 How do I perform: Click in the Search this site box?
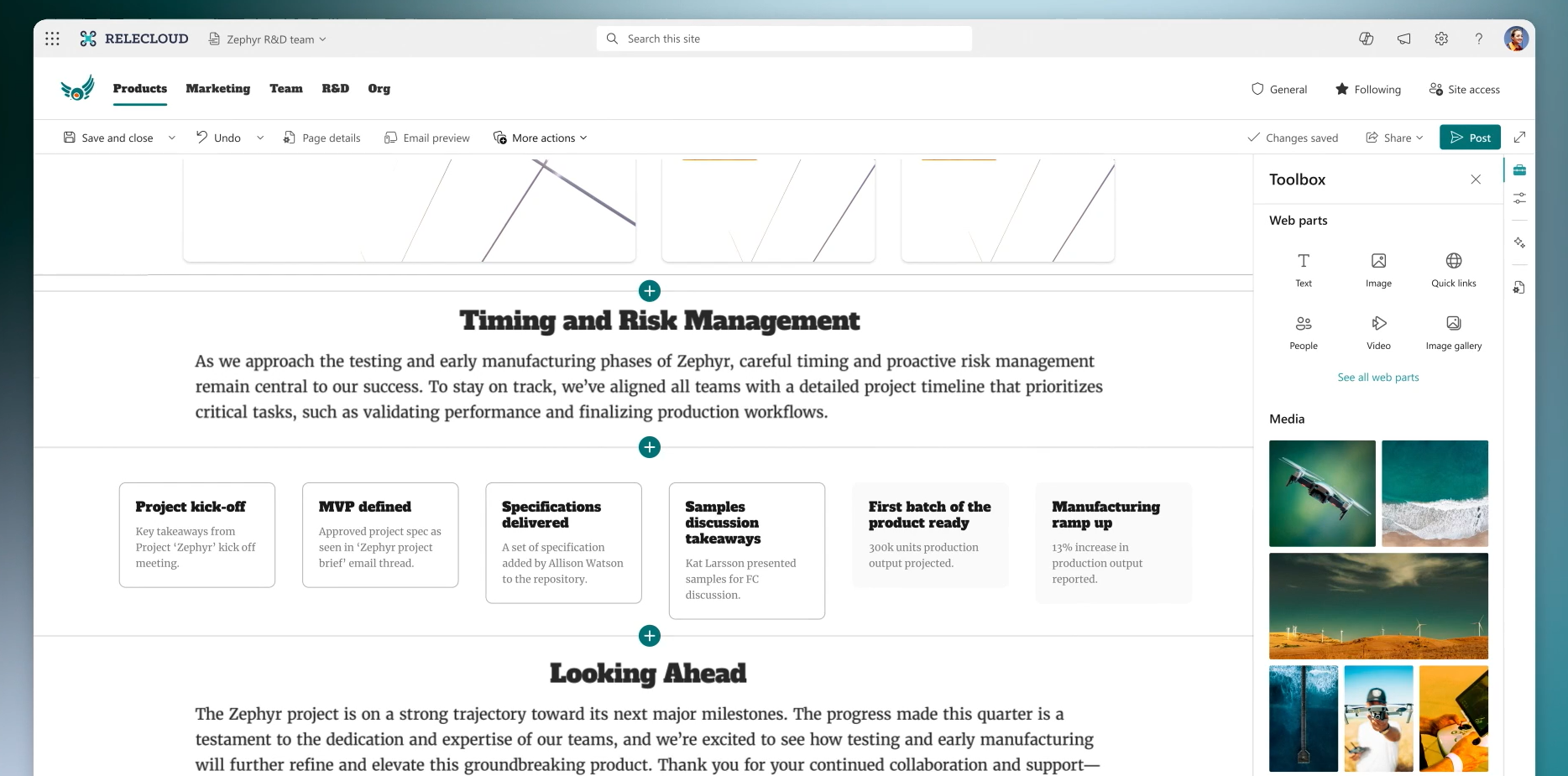784,39
